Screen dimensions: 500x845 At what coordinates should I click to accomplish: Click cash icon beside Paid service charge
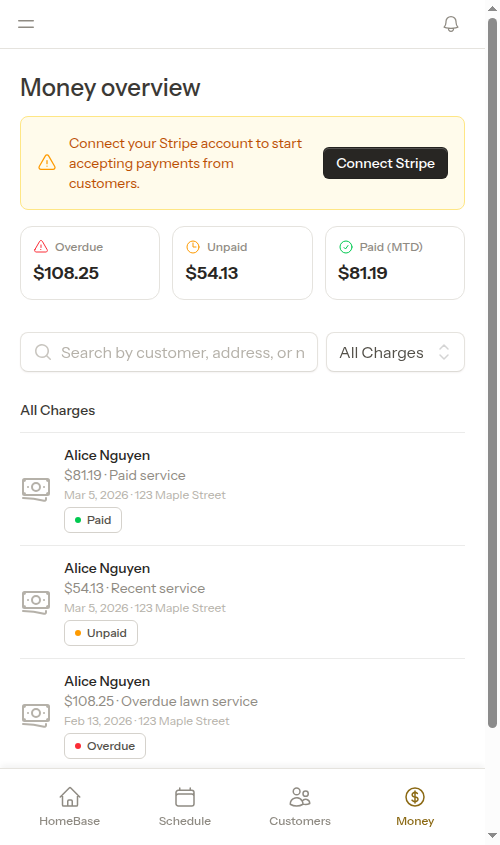36,489
